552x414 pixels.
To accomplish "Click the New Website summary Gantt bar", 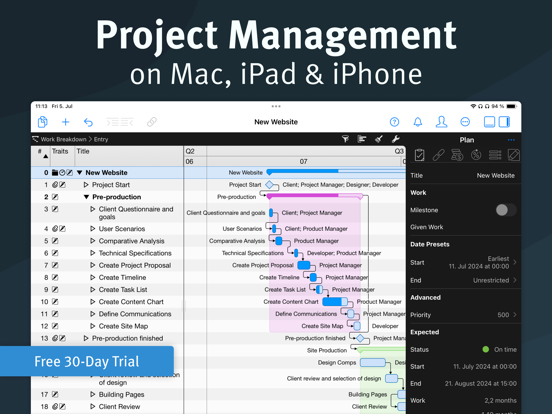I will click(x=336, y=171).
